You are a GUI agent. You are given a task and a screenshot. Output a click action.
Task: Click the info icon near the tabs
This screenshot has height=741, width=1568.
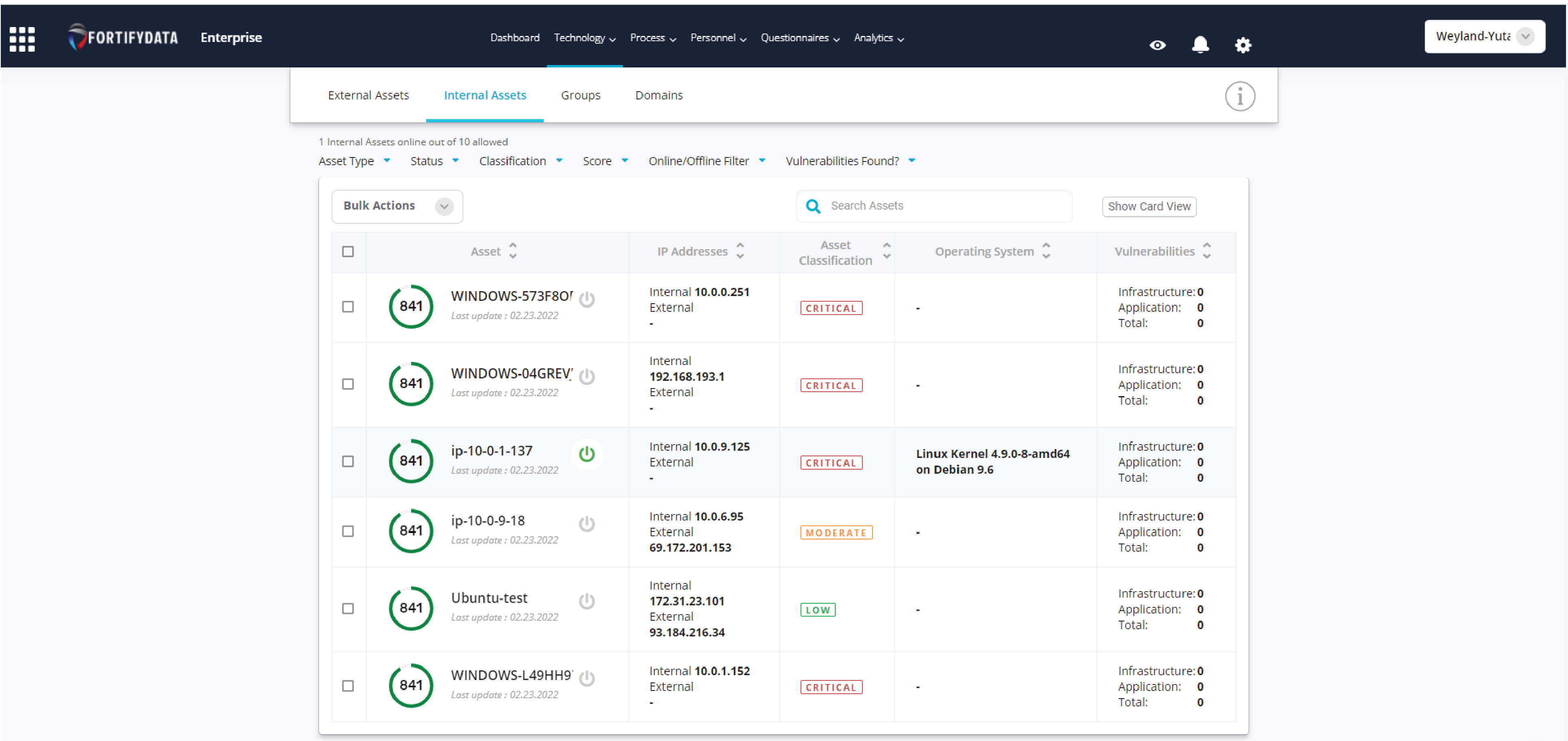[1240, 96]
